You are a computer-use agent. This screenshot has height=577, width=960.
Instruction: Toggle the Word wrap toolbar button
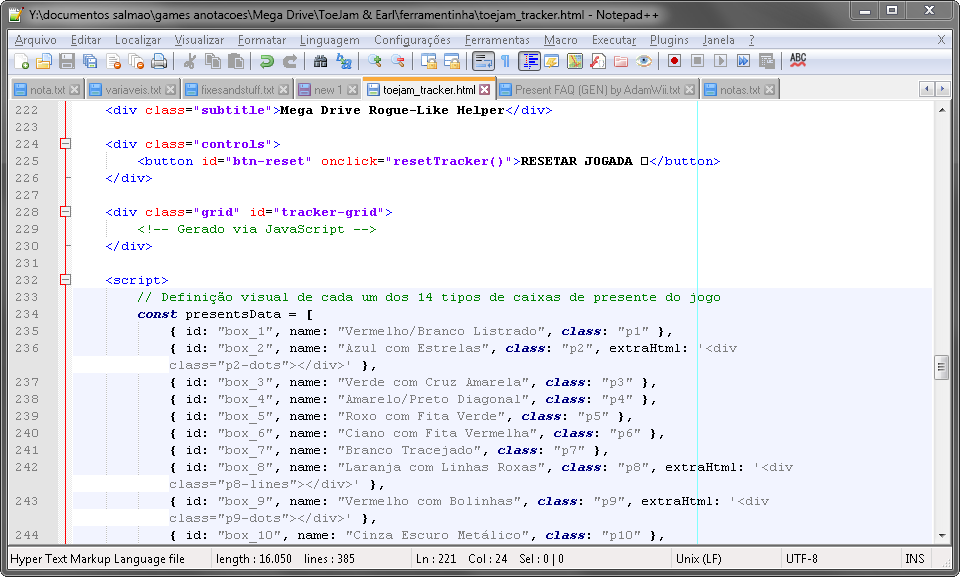483,61
